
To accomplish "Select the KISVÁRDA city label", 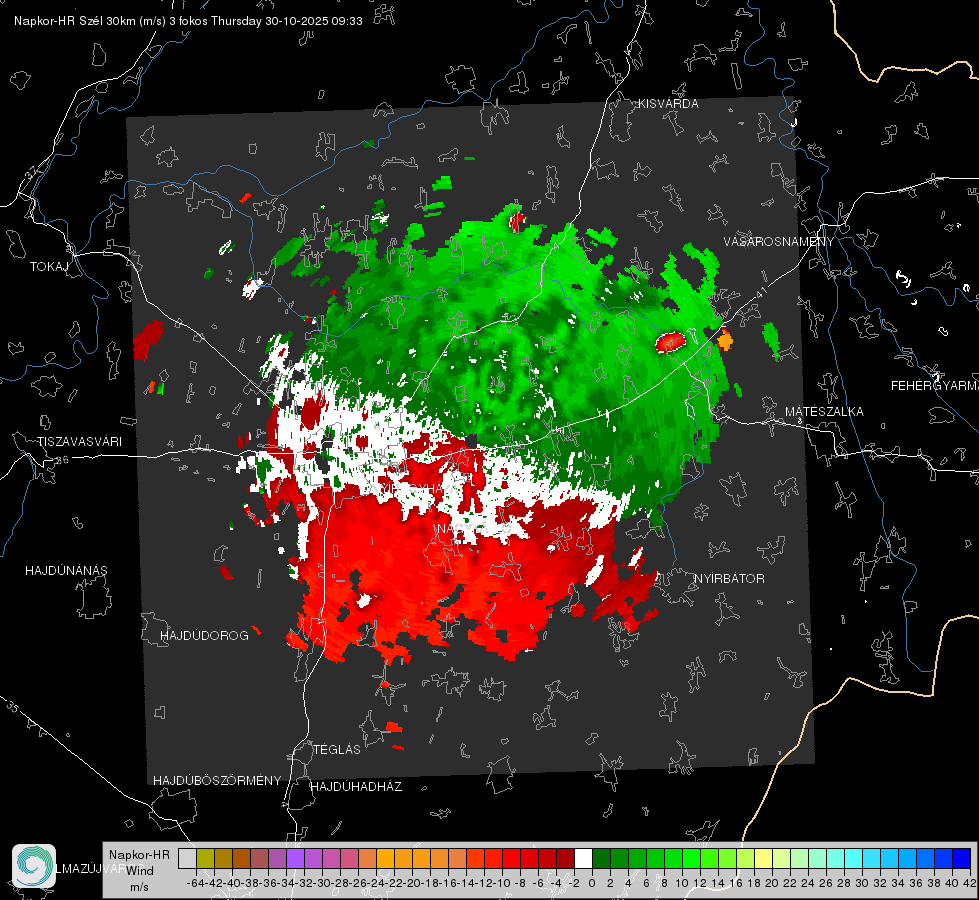I will [668, 104].
